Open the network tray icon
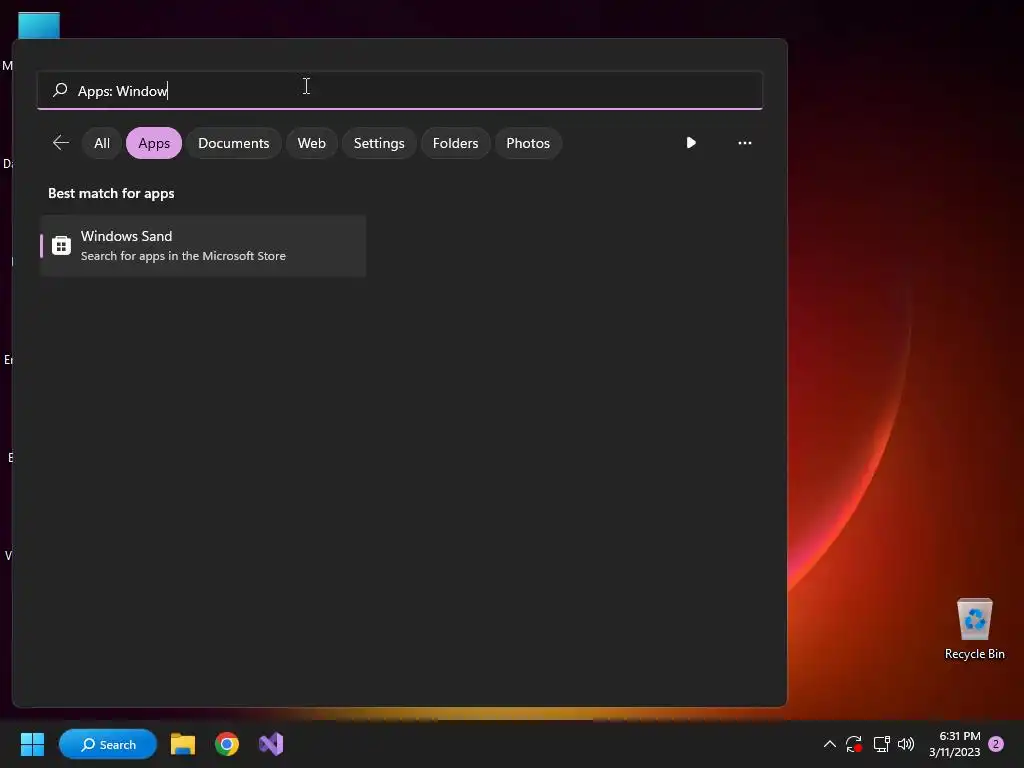This screenshot has width=1024, height=768. pos(882,744)
